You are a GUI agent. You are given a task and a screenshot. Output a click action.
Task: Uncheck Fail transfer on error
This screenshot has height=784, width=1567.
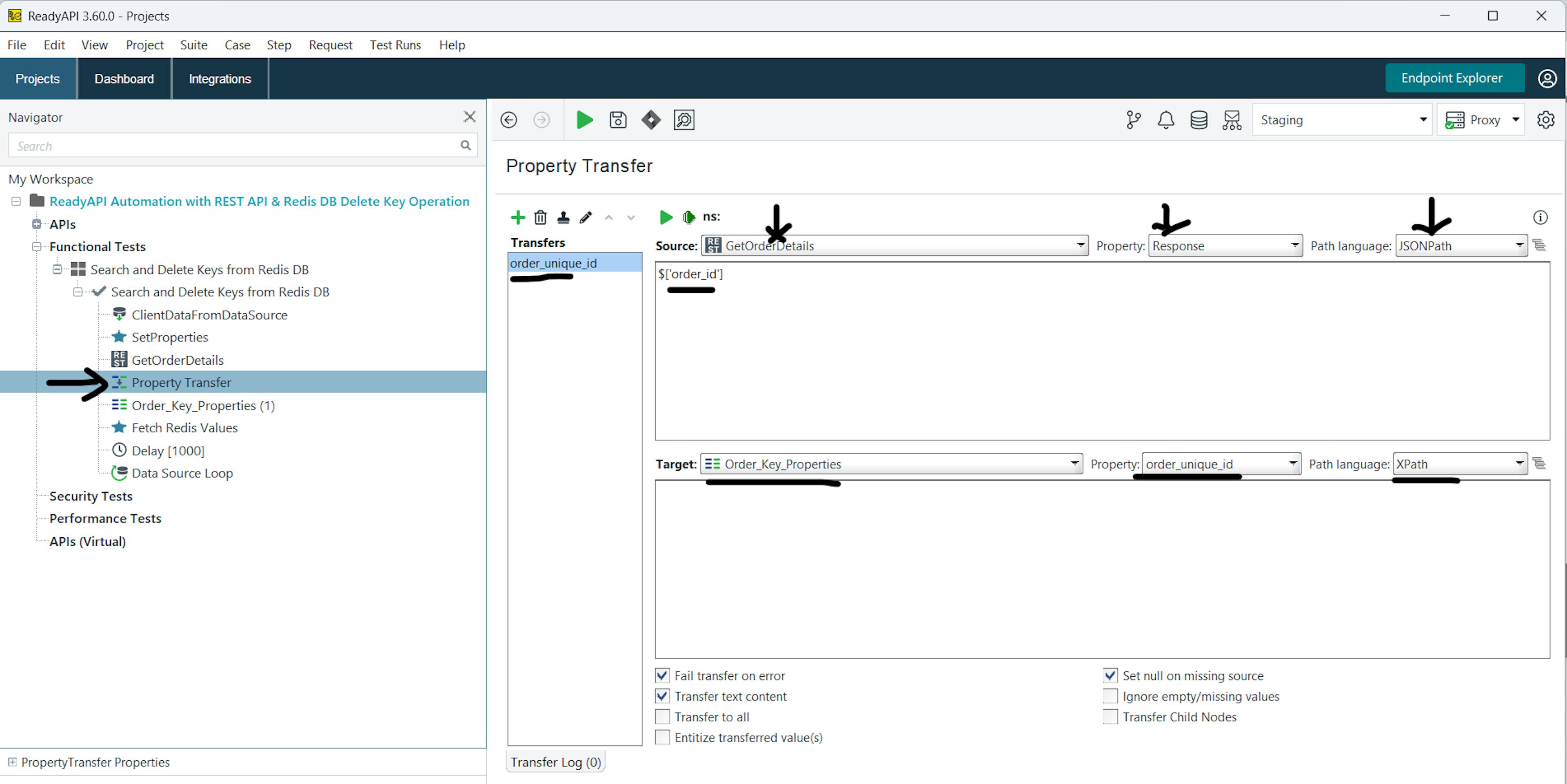pos(662,676)
